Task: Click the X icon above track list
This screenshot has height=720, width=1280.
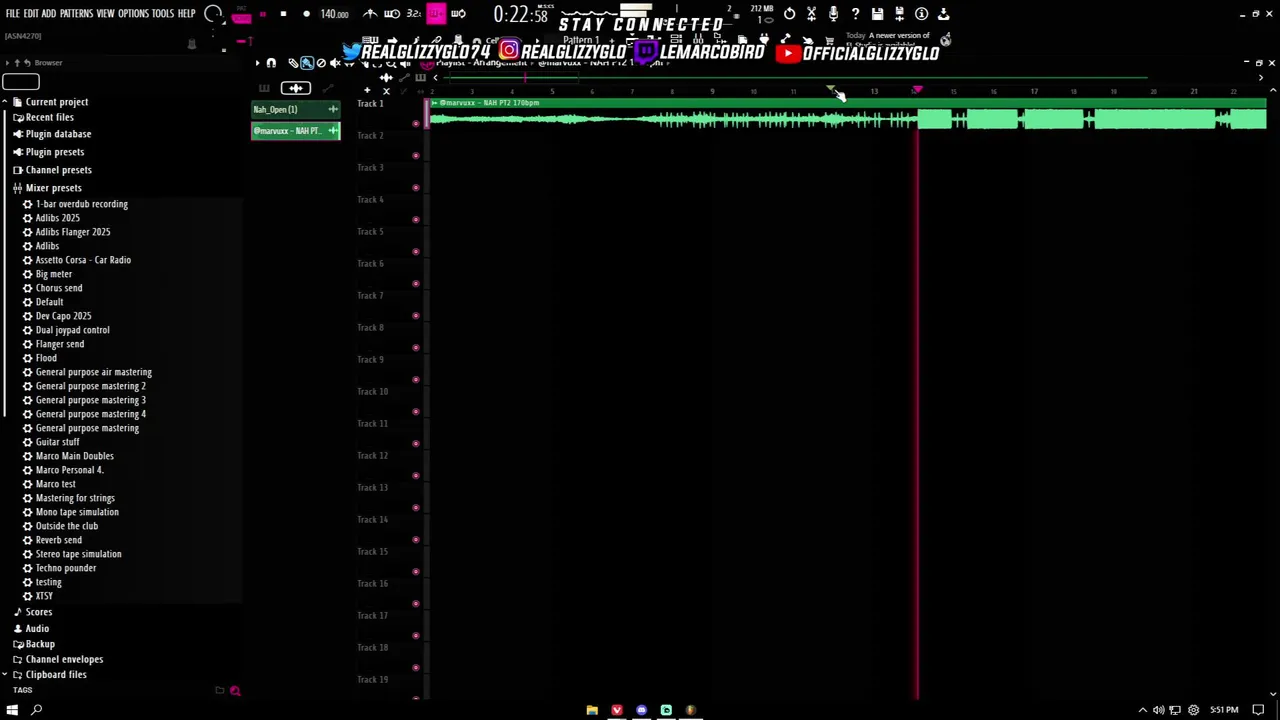Action: [386, 91]
